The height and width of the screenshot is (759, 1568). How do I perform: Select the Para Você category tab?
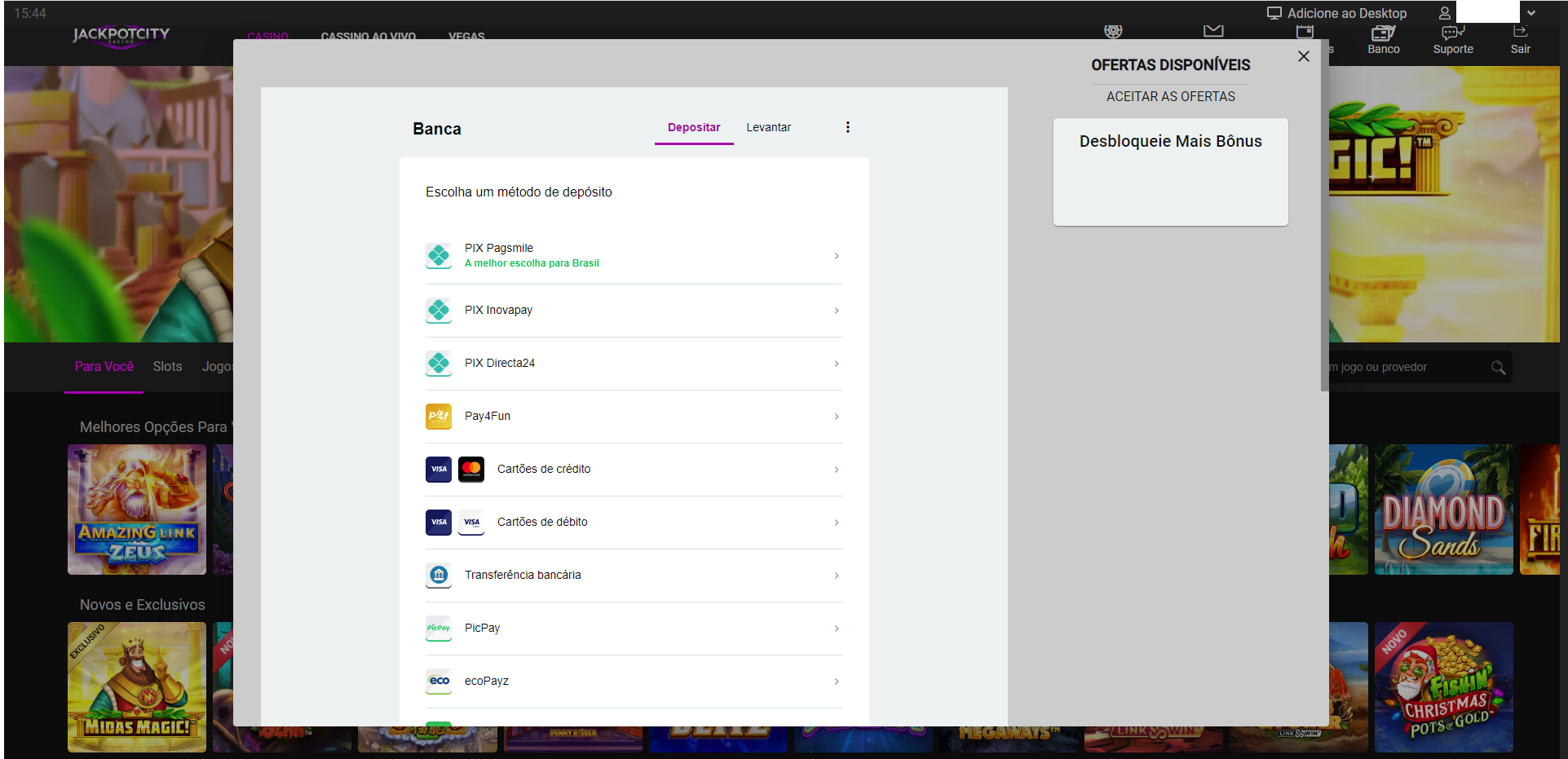[x=104, y=367]
